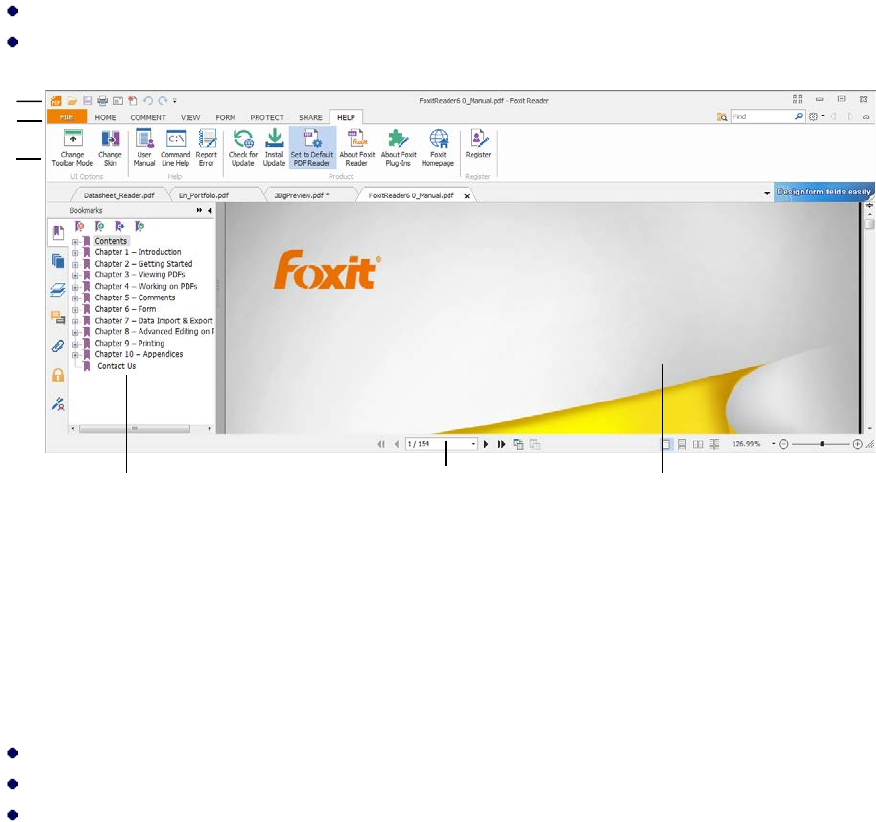Open the document tab list dropdown arrow
This screenshot has height=822, width=876.
click(766, 193)
